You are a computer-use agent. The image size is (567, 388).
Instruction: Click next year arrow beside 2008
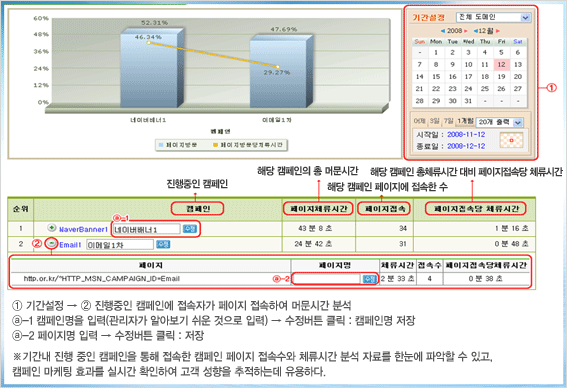click(466, 31)
